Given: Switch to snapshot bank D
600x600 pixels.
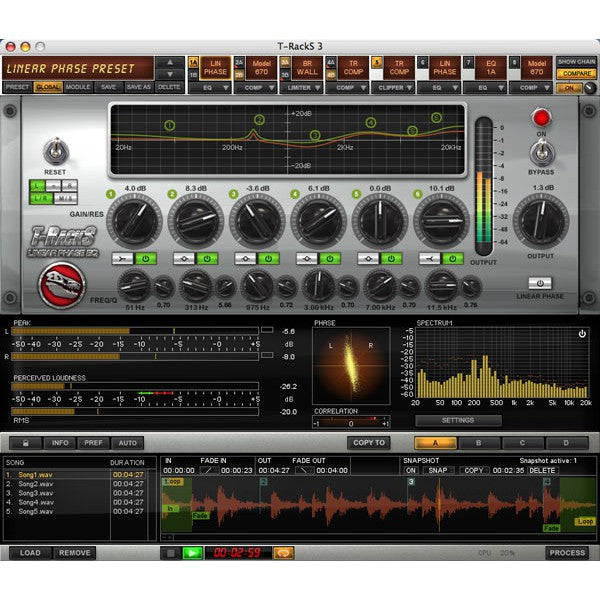Looking at the screenshot, I should coord(566,443).
